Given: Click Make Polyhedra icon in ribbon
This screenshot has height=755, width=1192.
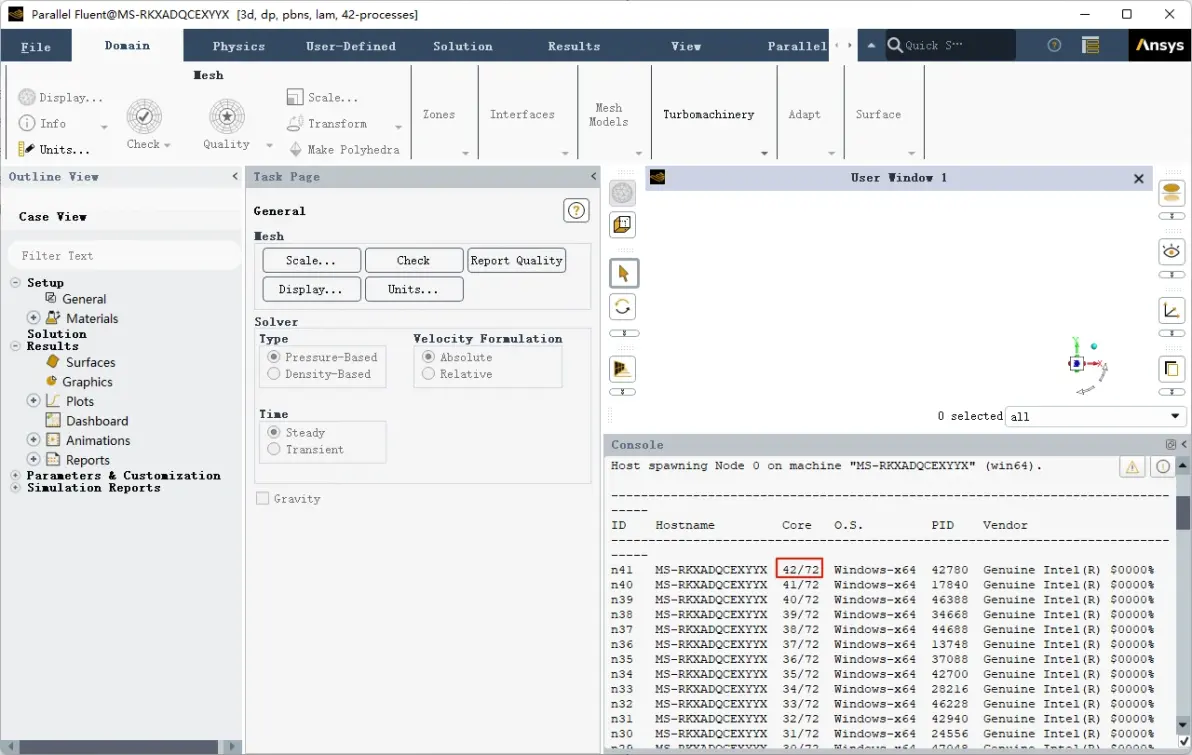Looking at the screenshot, I should pyautogui.click(x=296, y=150).
